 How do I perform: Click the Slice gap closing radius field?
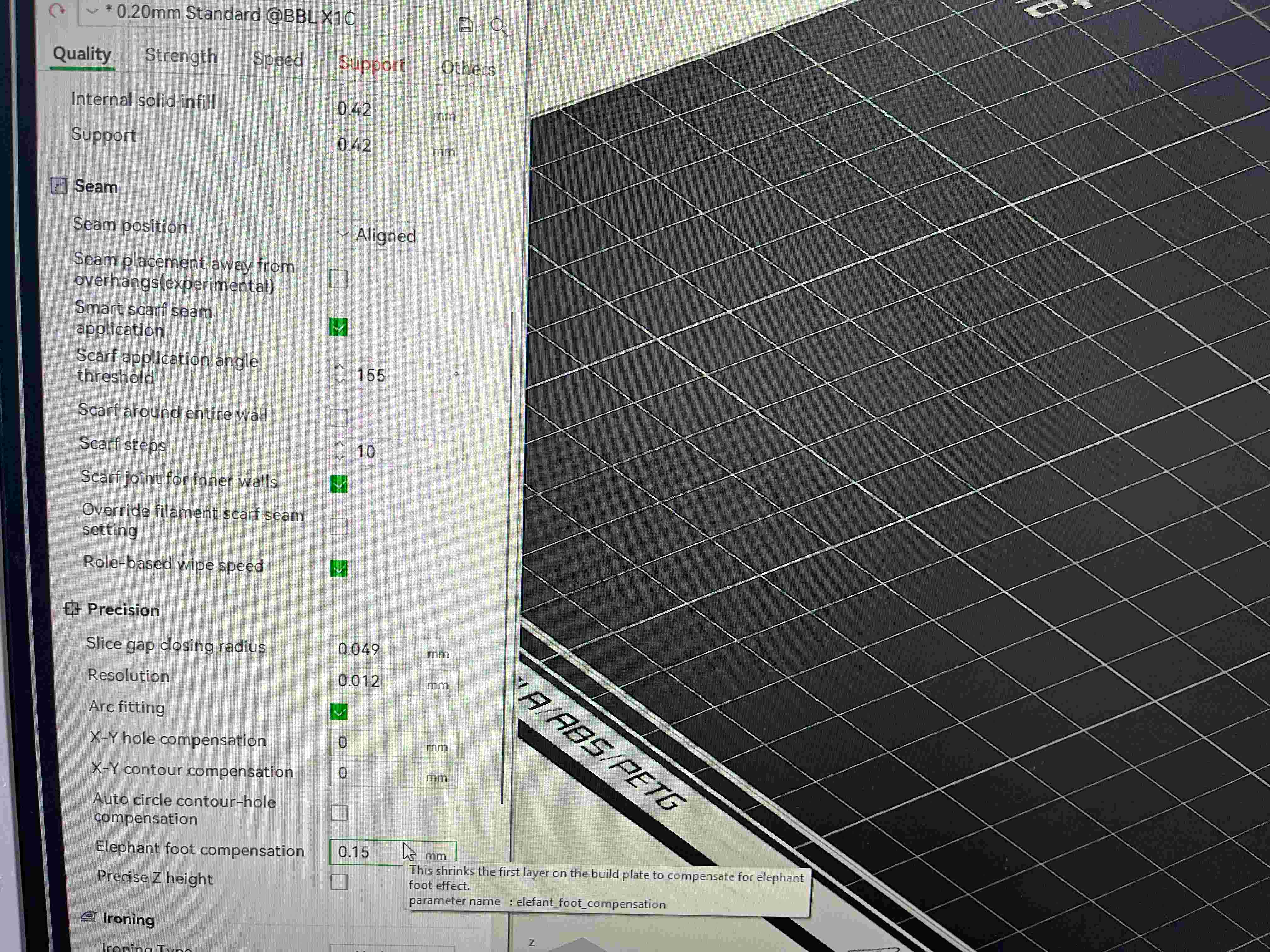coord(373,649)
